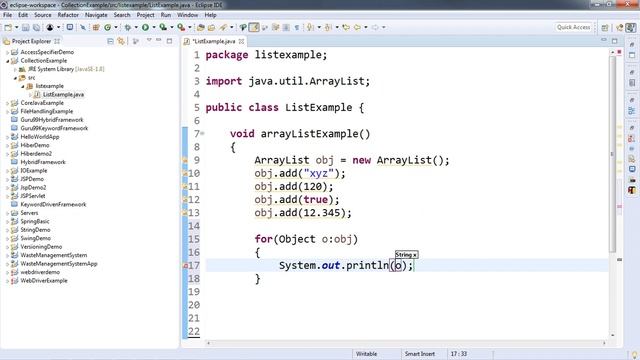Open the Debug configurations dropdown arrow

(x=136, y=27)
